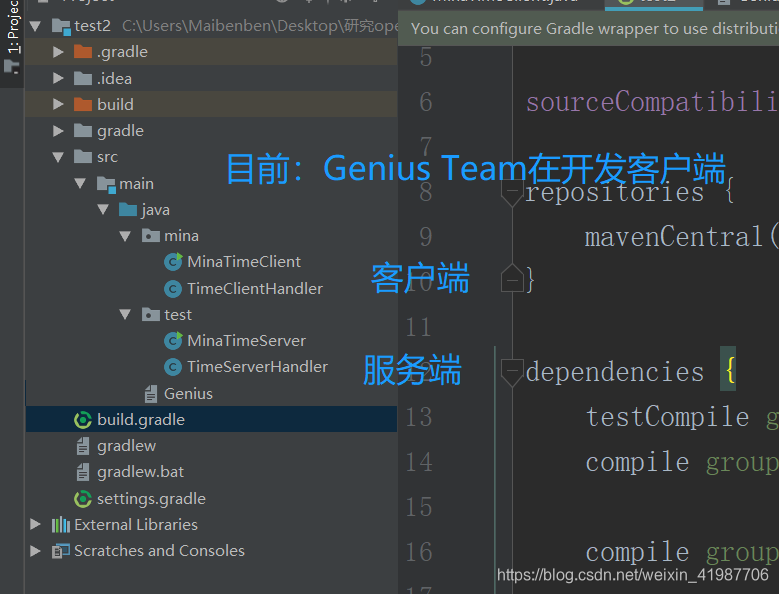779x594 pixels.
Task: Click MinaTimeServer runnable class icon
Action: [173, 341]
